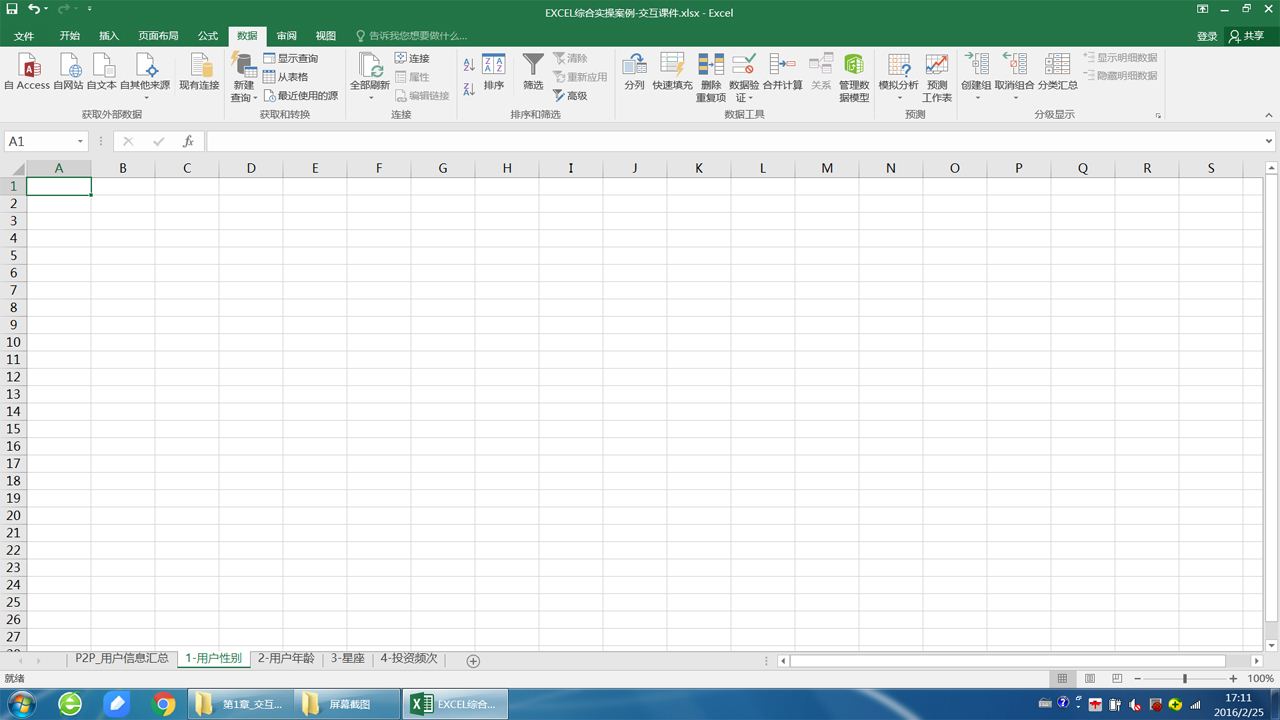Click the 分列 text-to-columns icon

click(634, 72)
